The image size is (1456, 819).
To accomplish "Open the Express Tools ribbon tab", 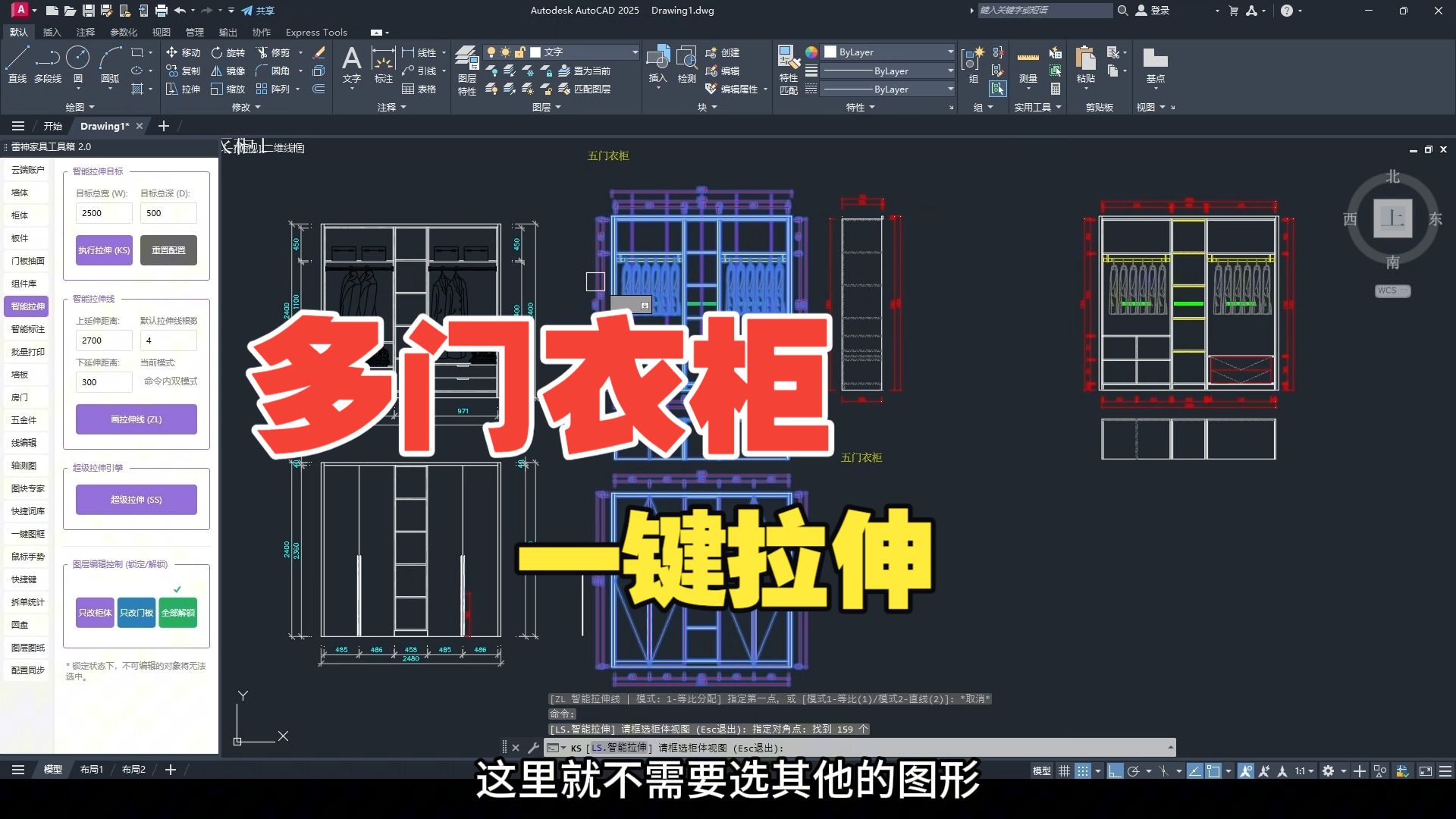I will point(316,32).
